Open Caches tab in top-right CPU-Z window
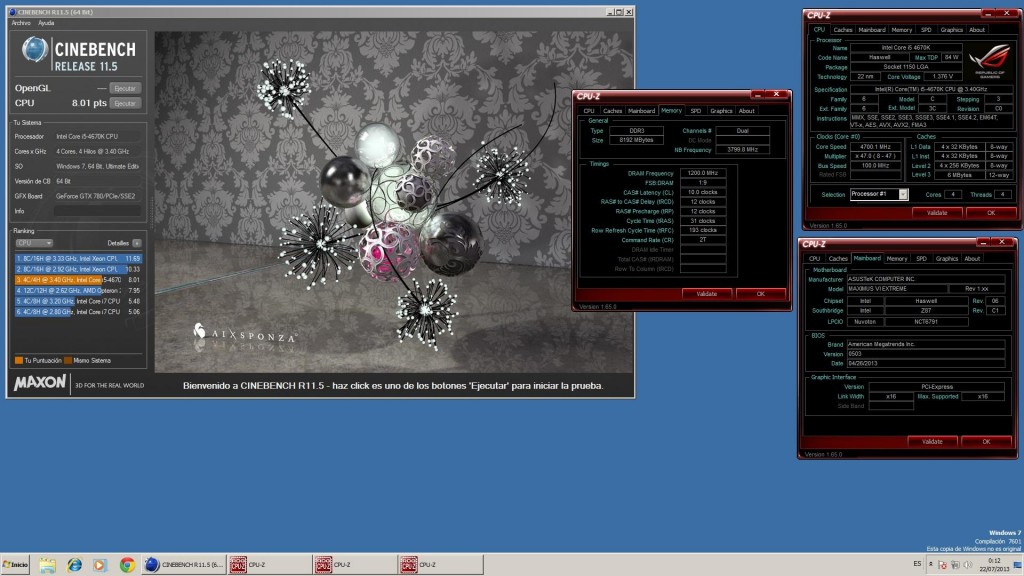Image resolution: width=1024 pixels, height=576 pixels. (843, 30)
